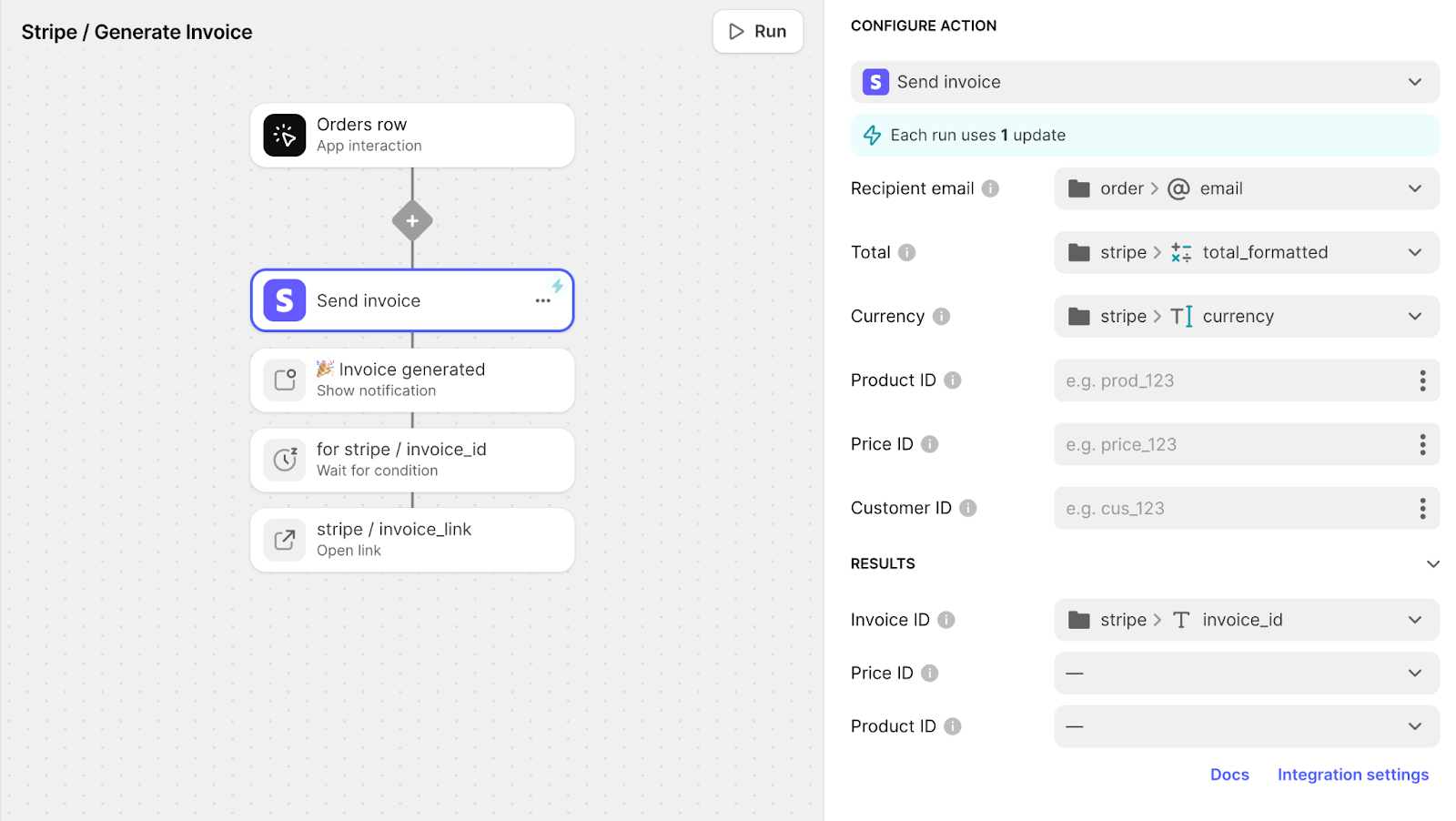Click info icon beside Price ID input label
This screenshot has width=1456, height=821.
pos(929,444)
